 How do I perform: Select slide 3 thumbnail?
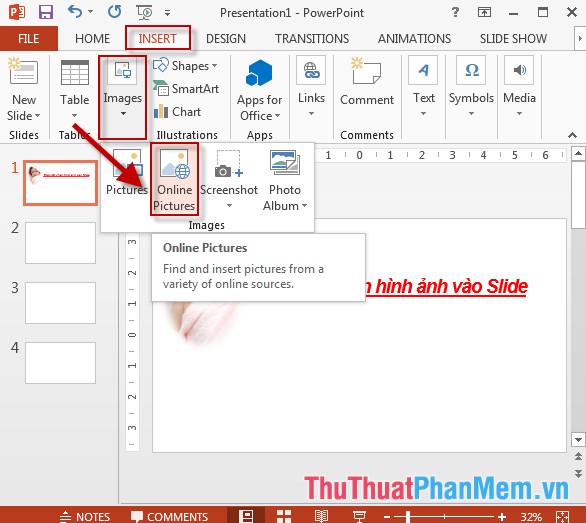click(61, 303)
